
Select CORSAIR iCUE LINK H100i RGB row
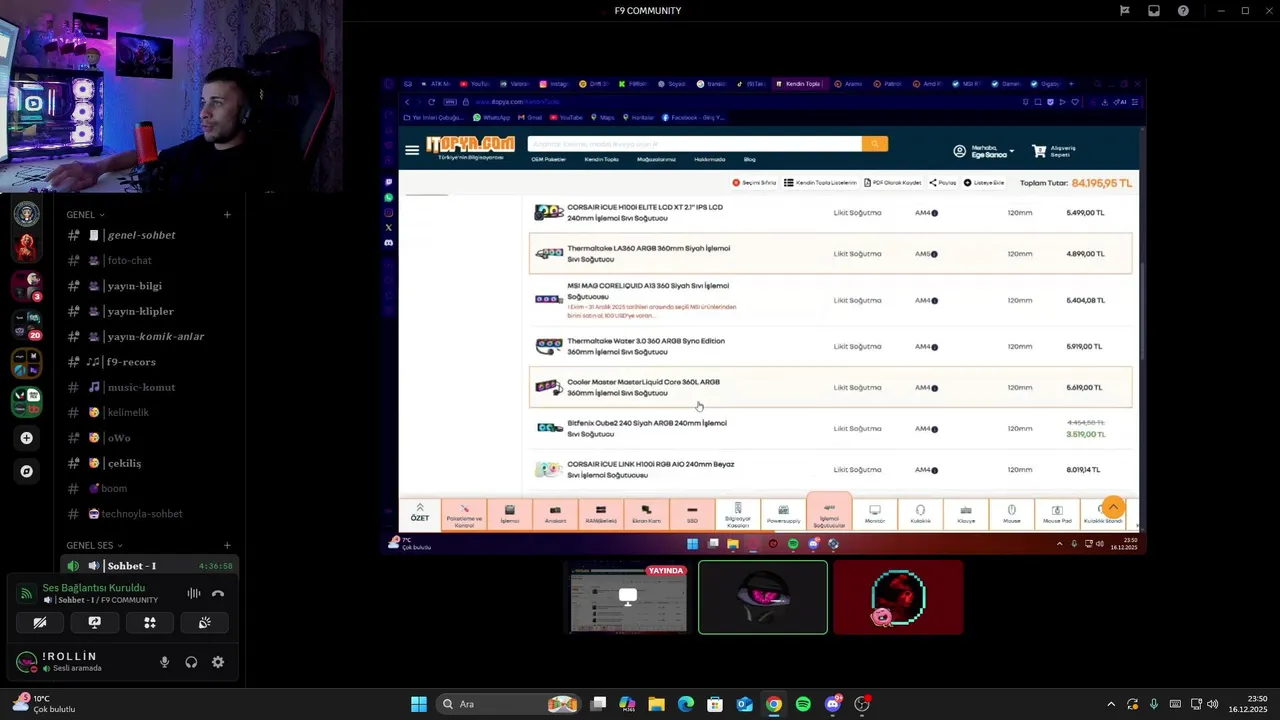click(830, 470)
